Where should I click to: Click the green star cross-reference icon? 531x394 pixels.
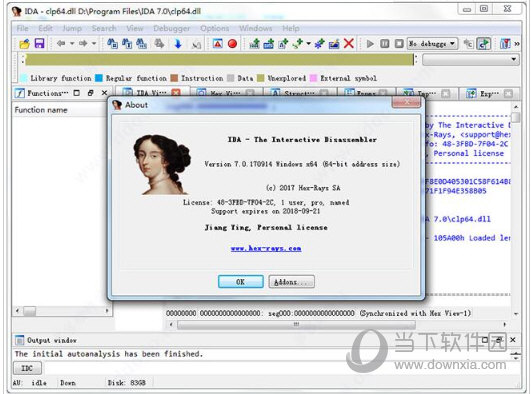[x=298, y=44]
